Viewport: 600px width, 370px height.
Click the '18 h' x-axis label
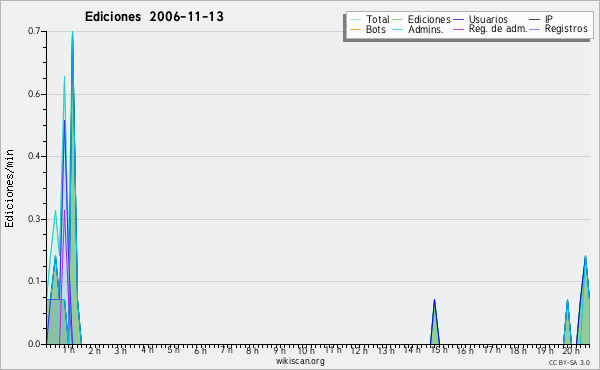point(518,350)
